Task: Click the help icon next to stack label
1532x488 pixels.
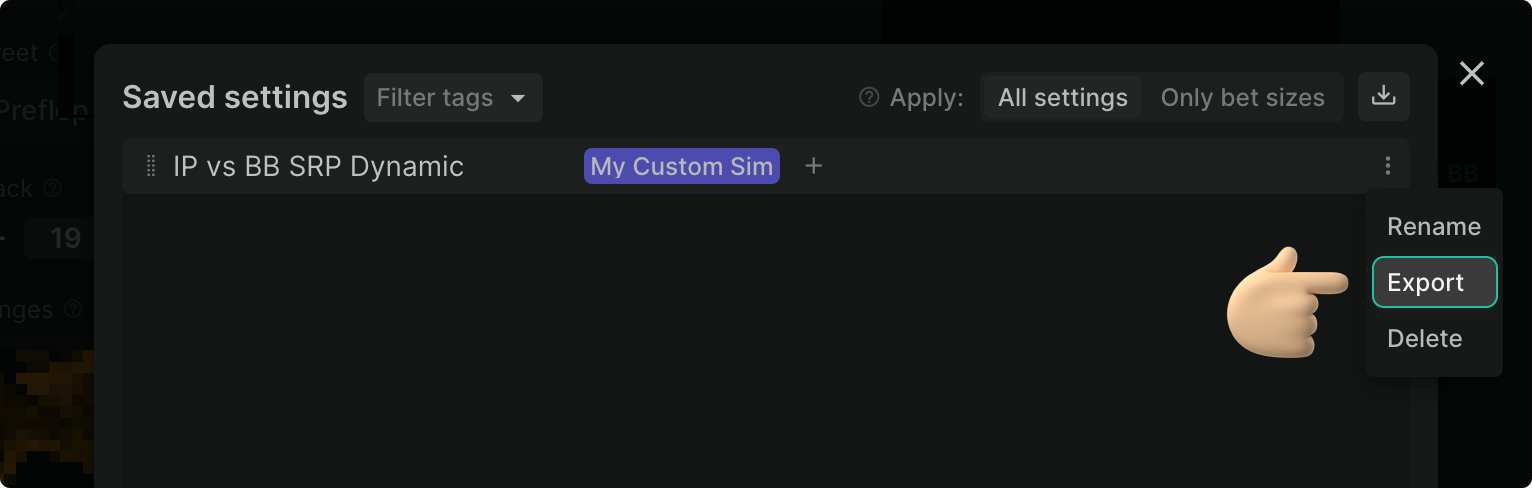Action: pyautogui.click(x=53, y=188)
